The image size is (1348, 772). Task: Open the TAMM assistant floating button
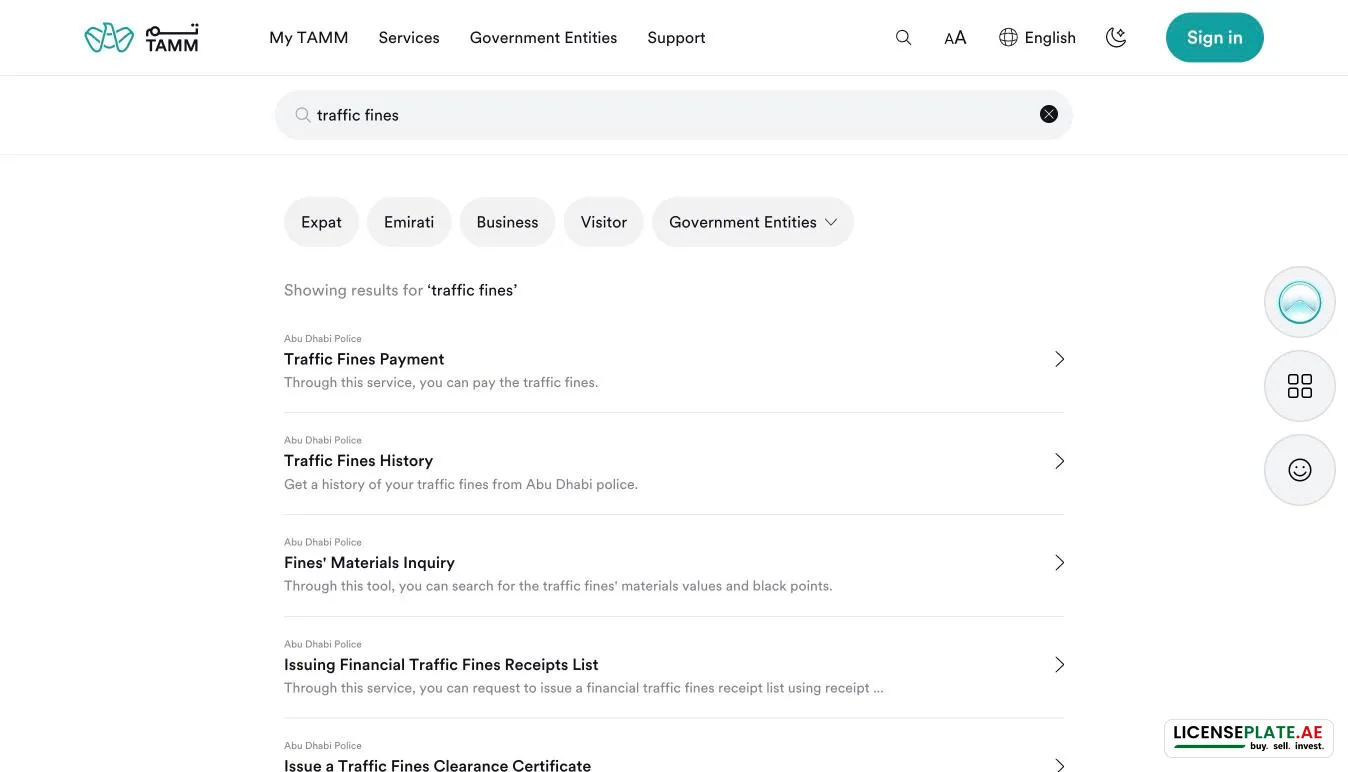click(x=1300, y=302)
